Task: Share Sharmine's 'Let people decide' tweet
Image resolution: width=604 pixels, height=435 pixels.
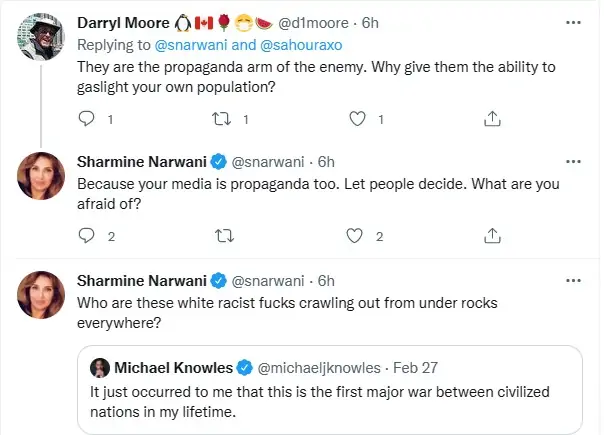Action: 492,236
